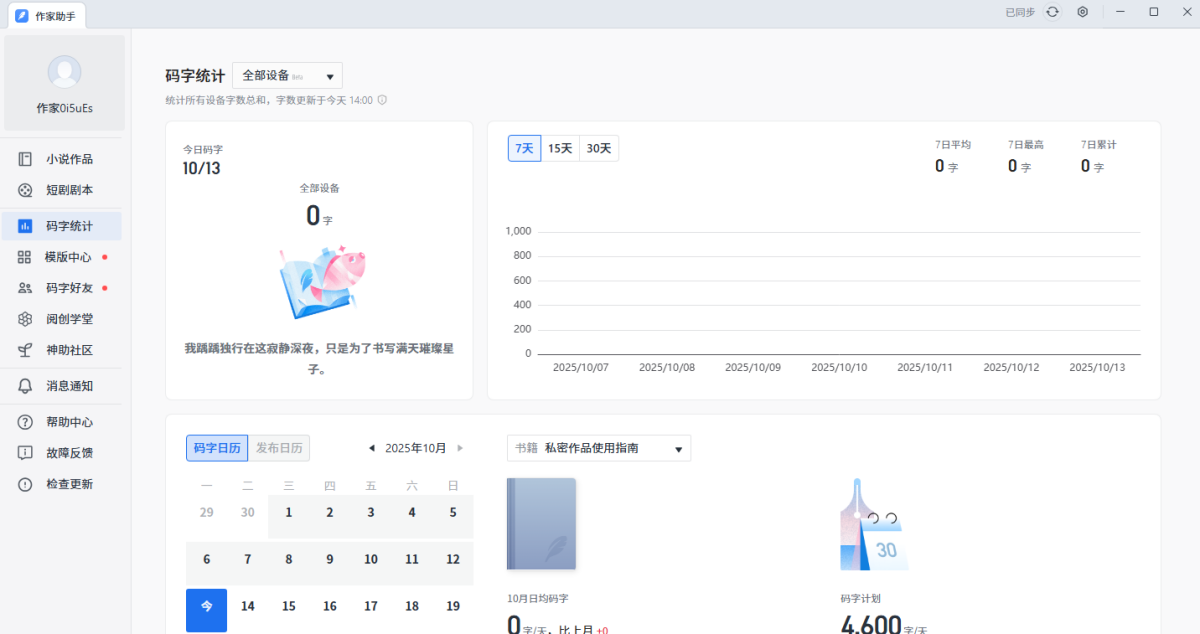Go to previous month in calendar
1200x634 pixels.
coord(372,448)
